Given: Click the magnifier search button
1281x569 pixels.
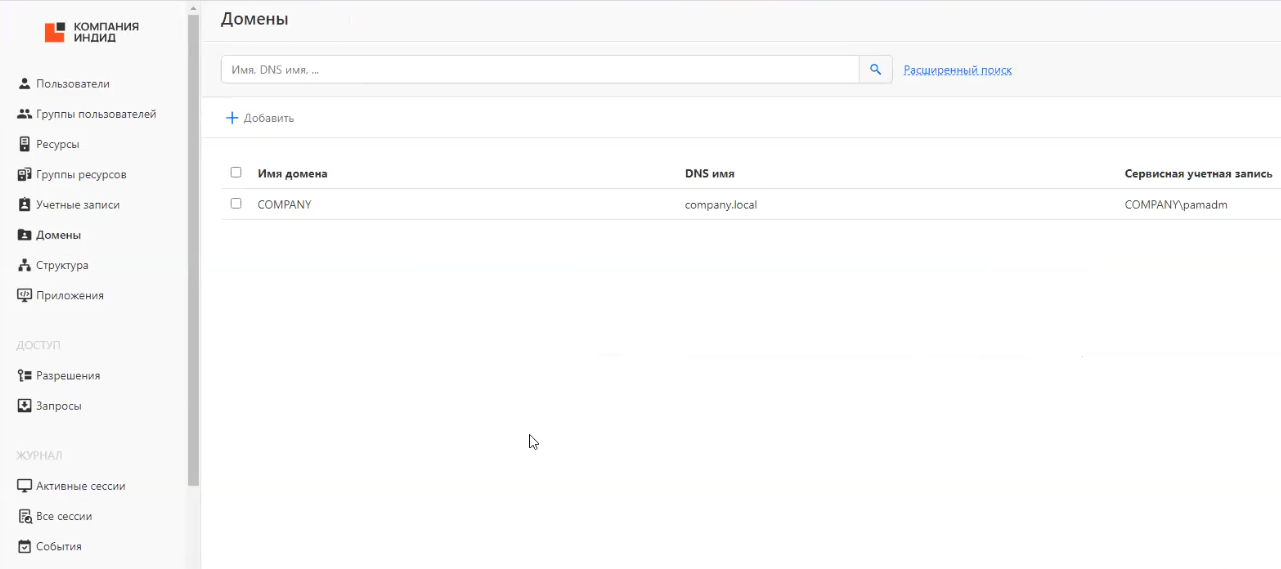Looking at the screenshot, I should pos(876,70).
